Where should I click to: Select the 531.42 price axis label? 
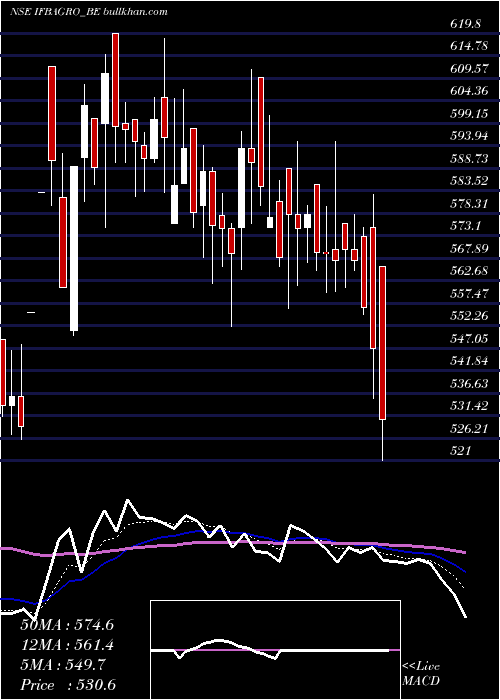pyautogui.click(x=469, y=406)
